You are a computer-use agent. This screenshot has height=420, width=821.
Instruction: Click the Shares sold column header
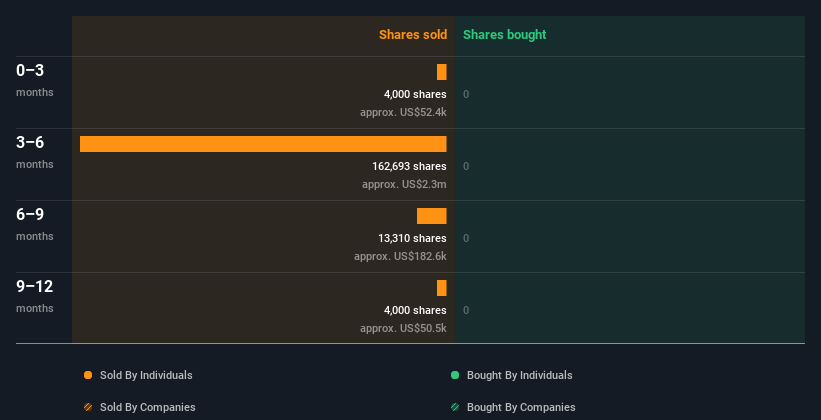pos(413,35)
